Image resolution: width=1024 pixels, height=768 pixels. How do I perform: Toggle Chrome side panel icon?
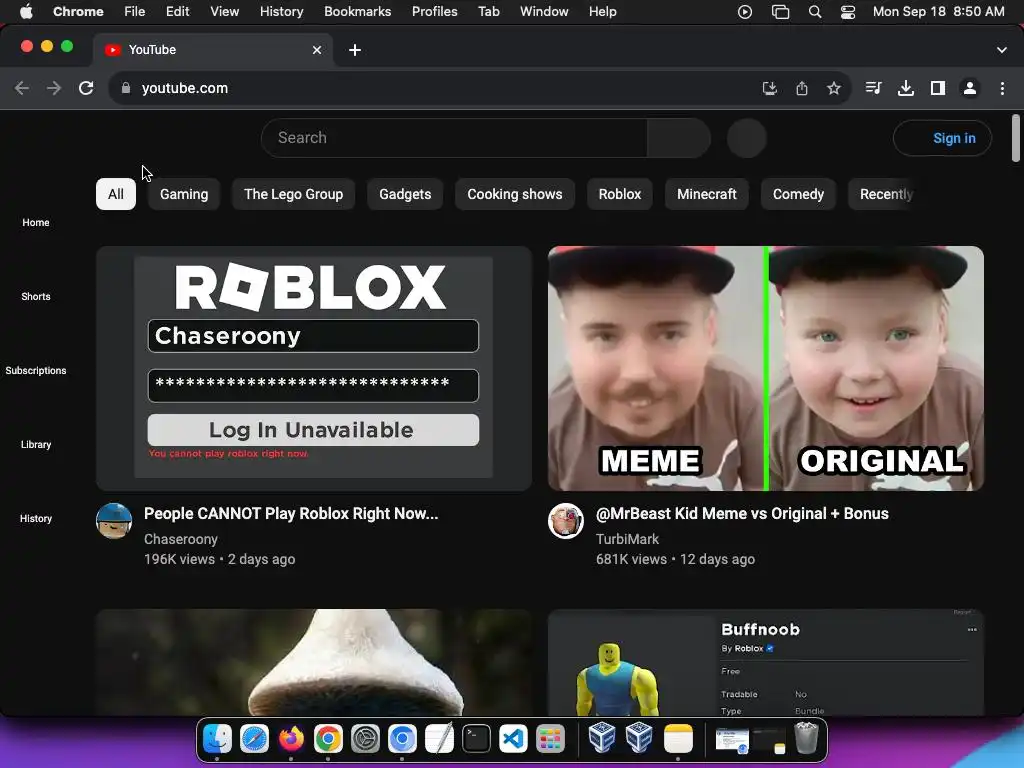point(938,88)
